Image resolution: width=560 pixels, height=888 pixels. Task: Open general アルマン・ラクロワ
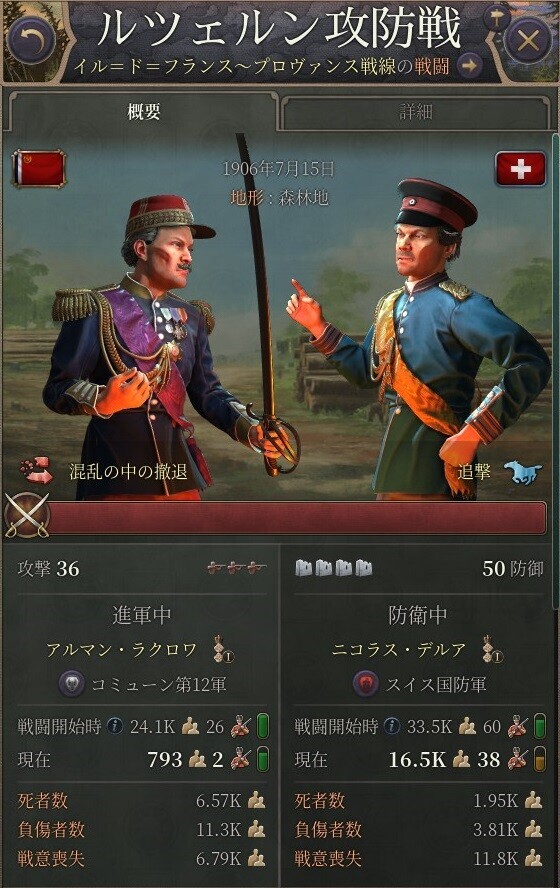tap(121, 649)
